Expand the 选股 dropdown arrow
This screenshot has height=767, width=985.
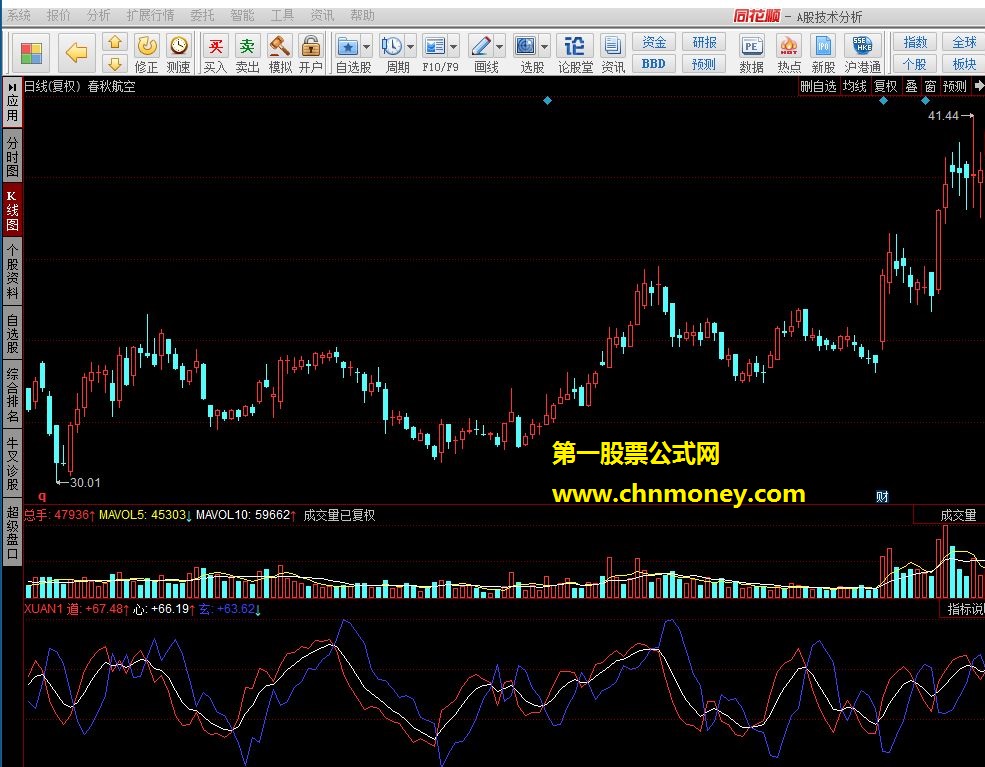(x=544, y=46)
